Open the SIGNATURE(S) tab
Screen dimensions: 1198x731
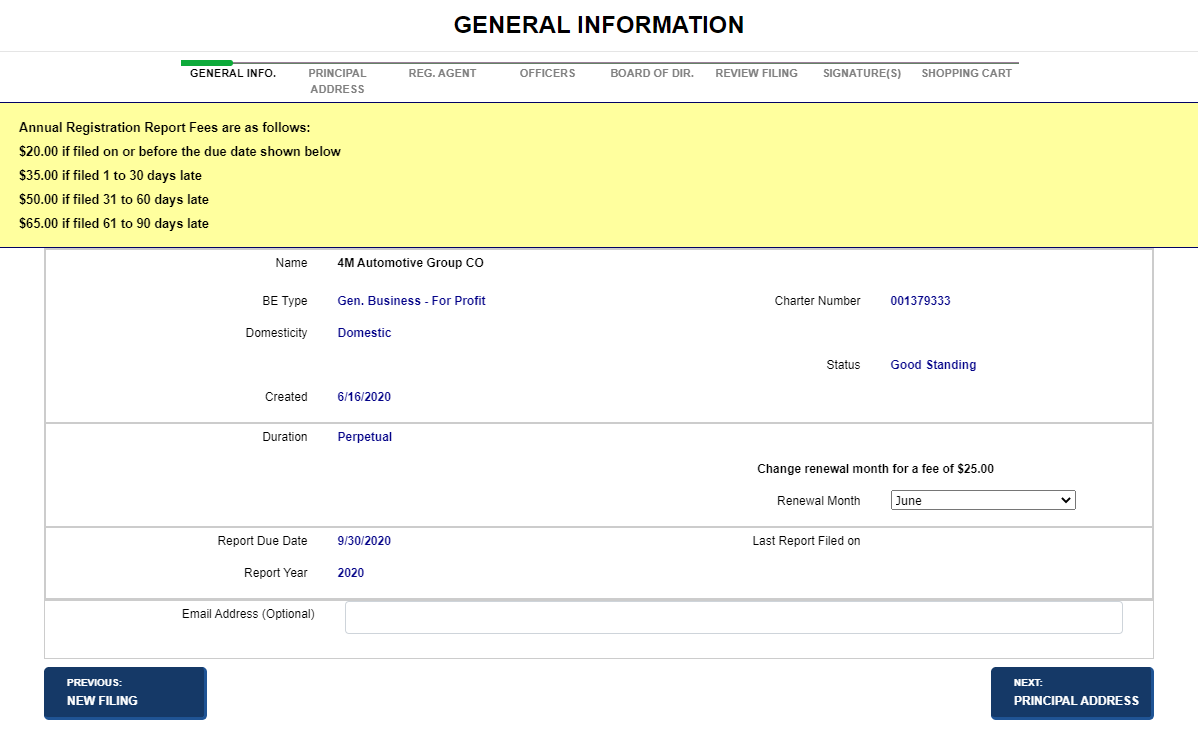[x=861, y=72]
